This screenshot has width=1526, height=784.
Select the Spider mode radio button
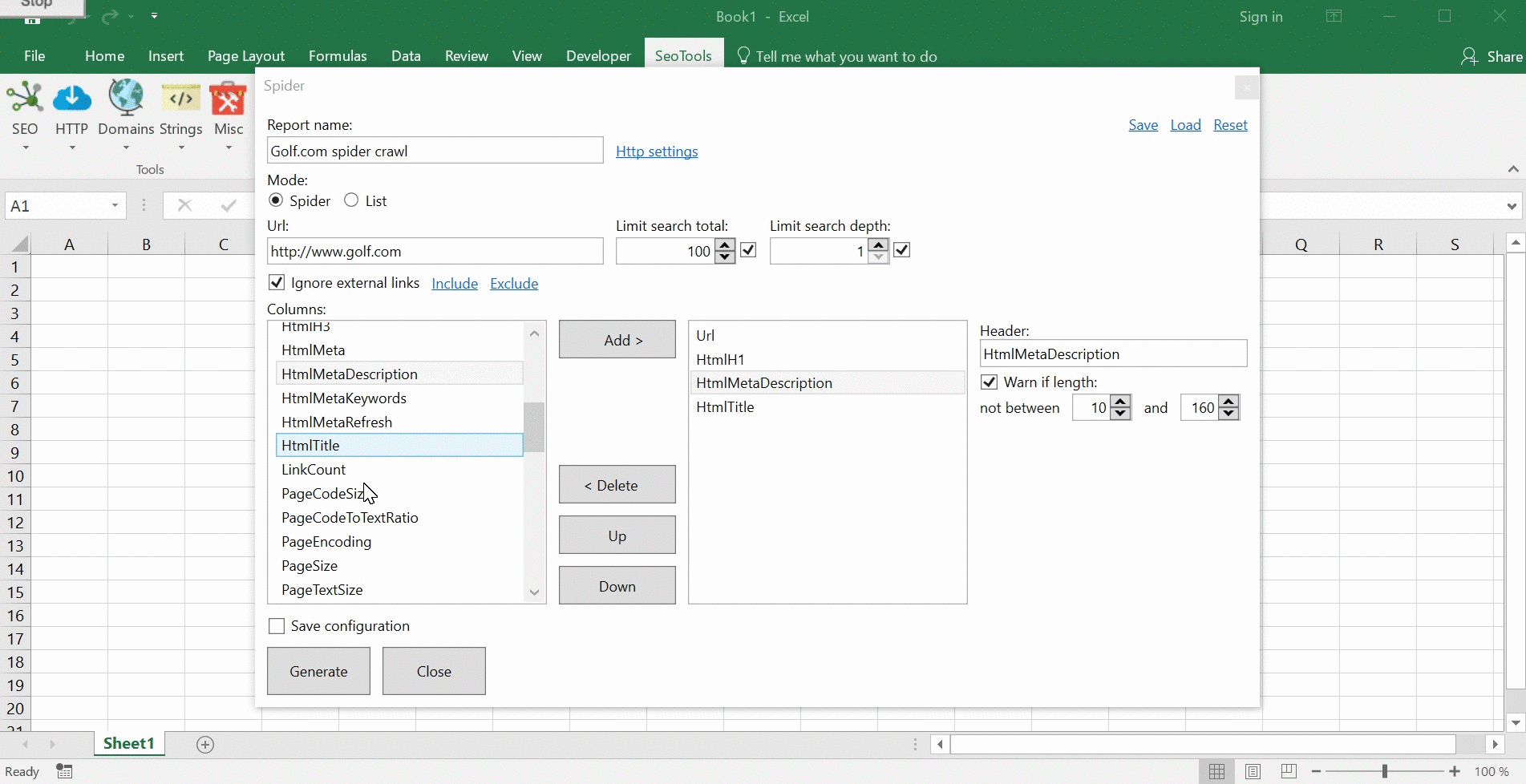276,200
